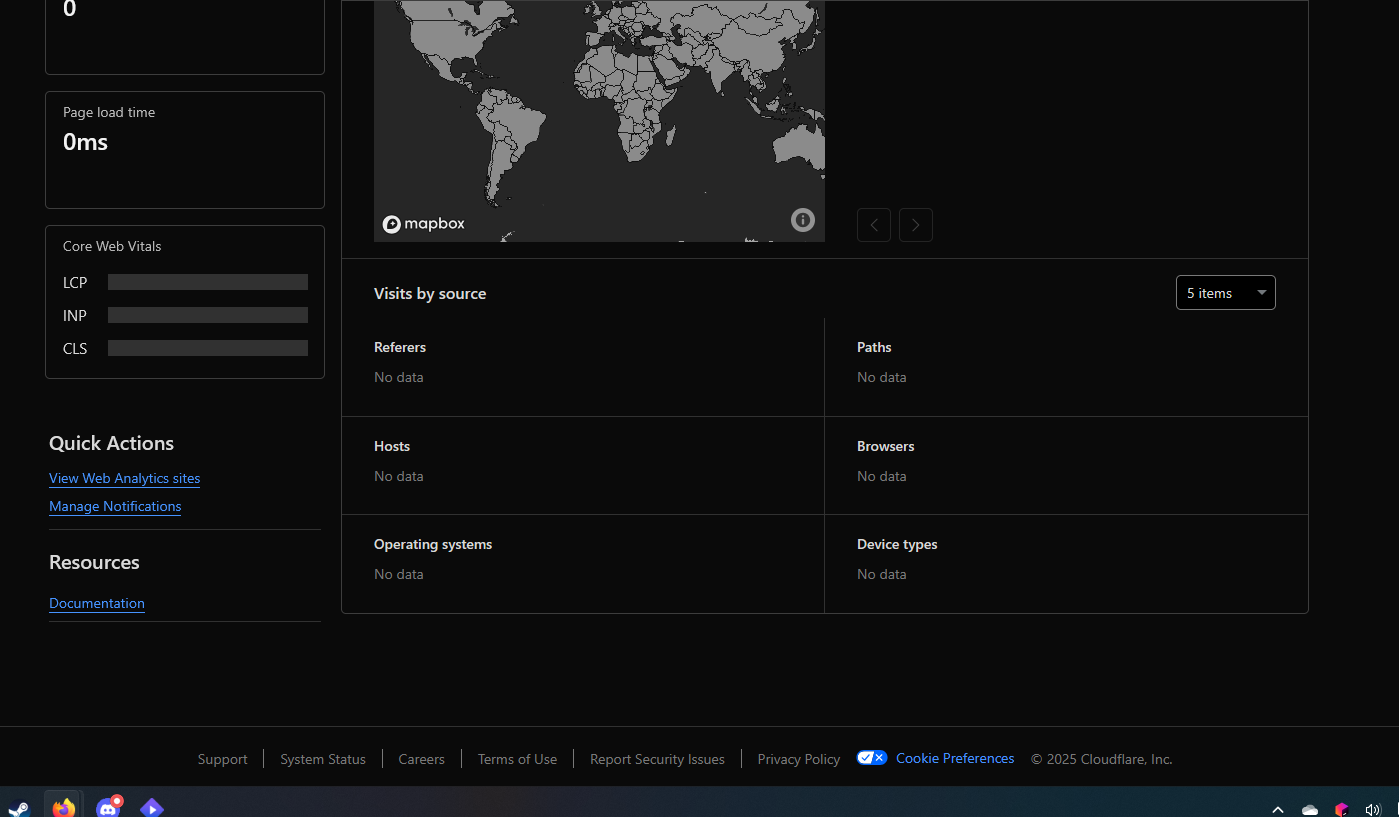
Task: Open Manage Notifications link
Action: (115, 507)
